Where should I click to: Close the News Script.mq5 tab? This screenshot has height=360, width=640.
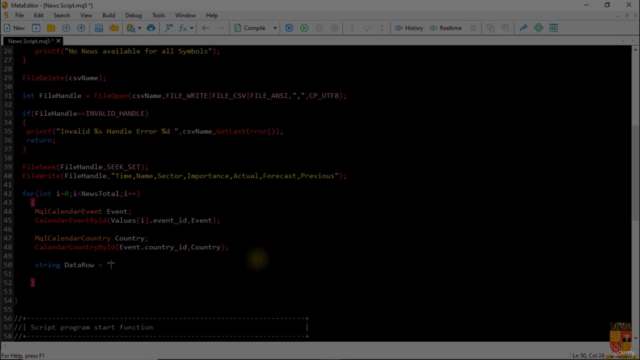click(x=58, y=41)
